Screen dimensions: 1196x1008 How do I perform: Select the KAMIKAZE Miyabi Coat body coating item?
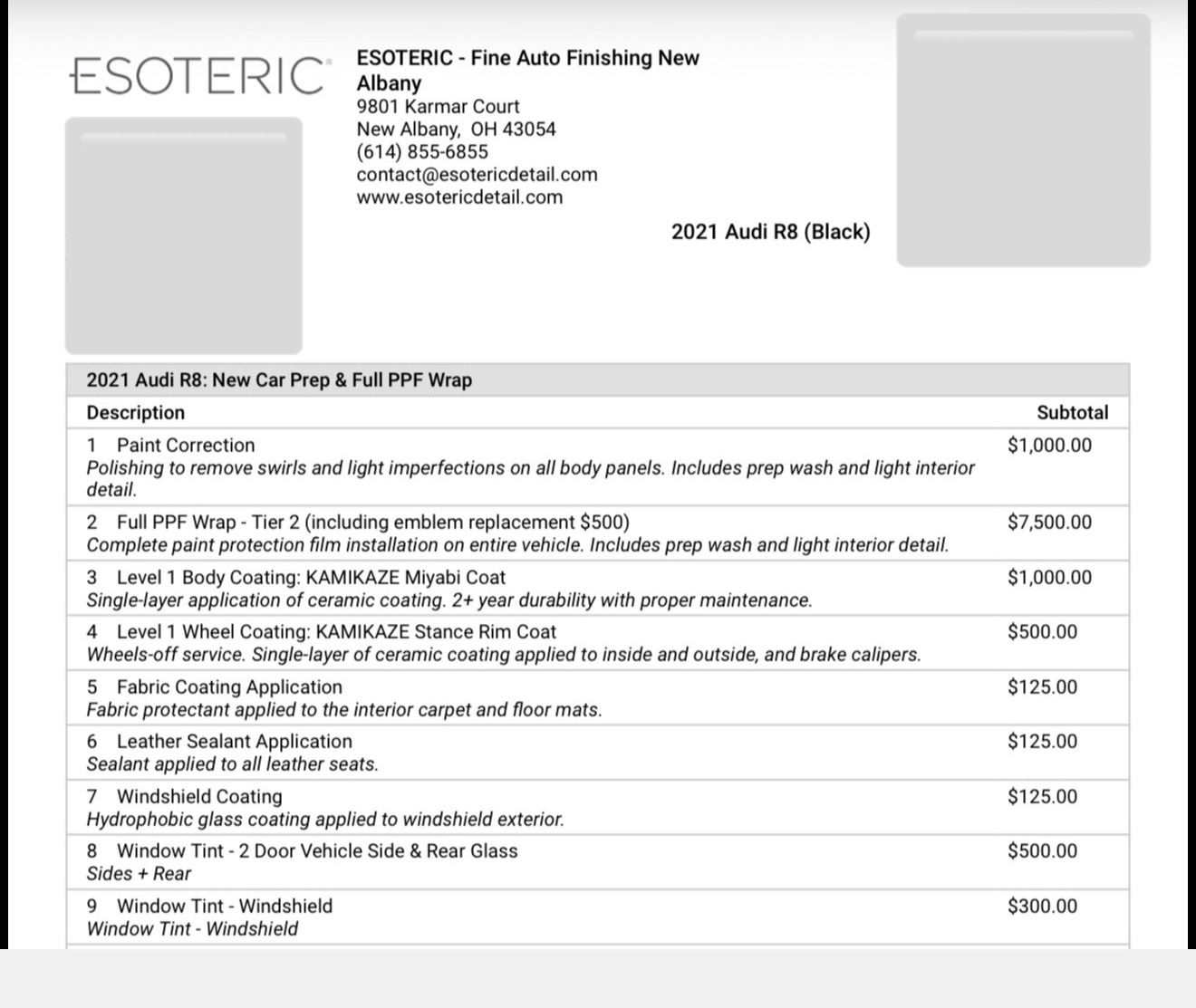pyautogui.click(x=311, y=578)
